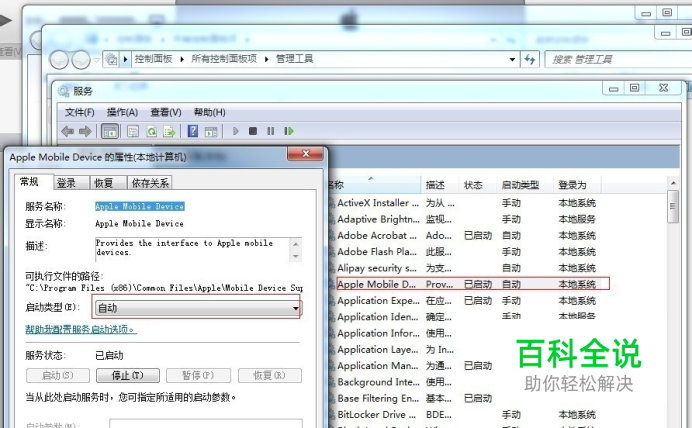Viewport: 692px width, 428px height.
Task: Open the address bar history dropdown arrow
Action: 512,59
